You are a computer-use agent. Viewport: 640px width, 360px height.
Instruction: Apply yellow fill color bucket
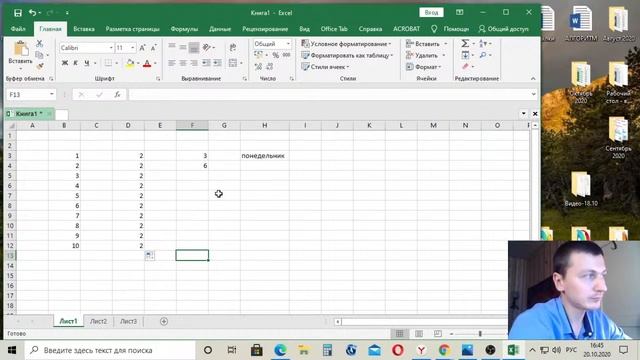130,63
